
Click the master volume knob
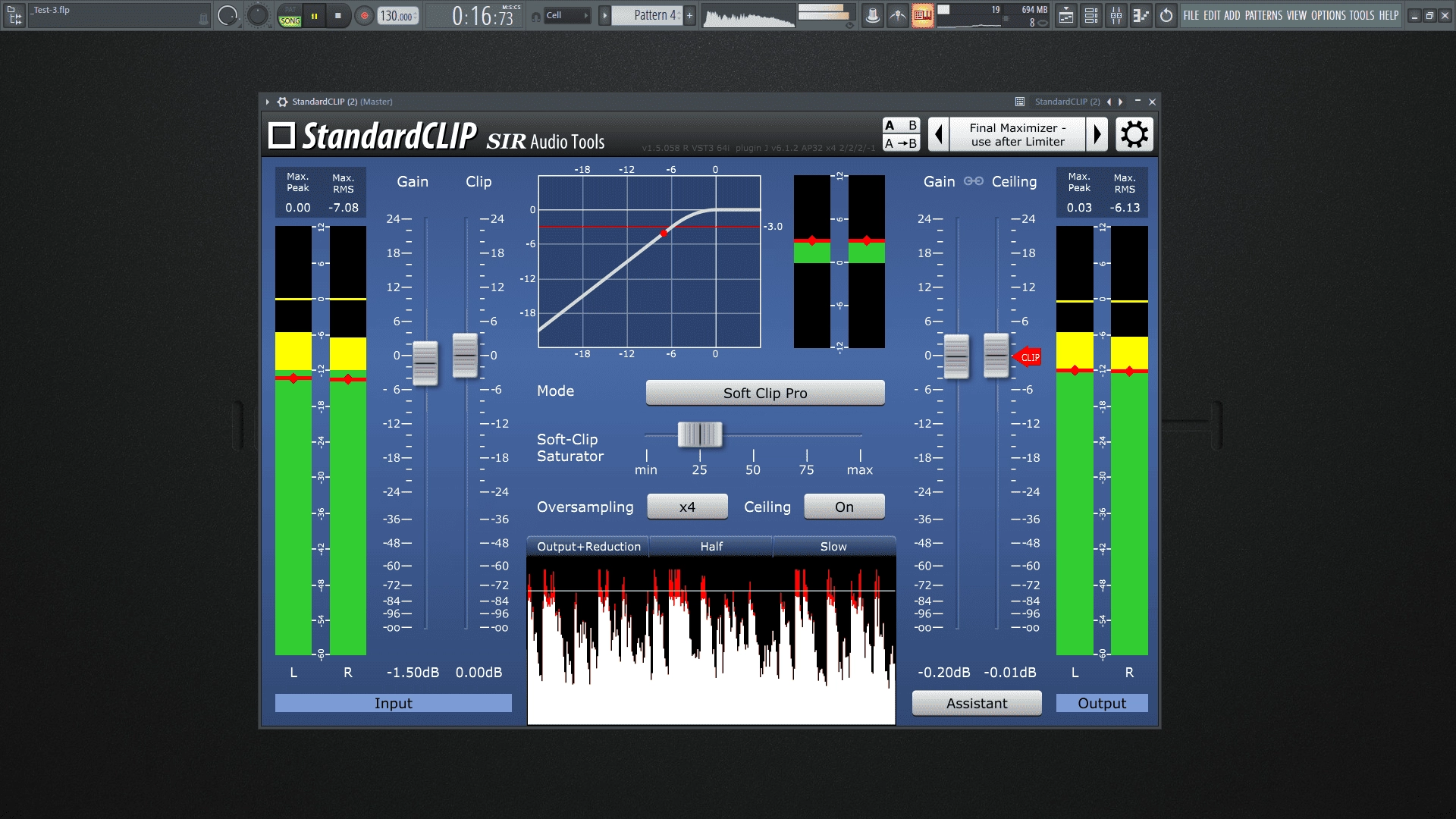point(227,15)
